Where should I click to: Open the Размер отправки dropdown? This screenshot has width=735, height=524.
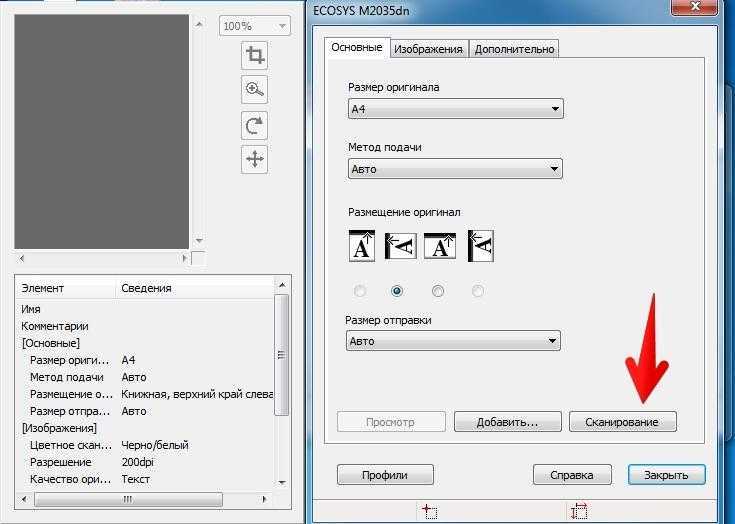coord(453,341)
